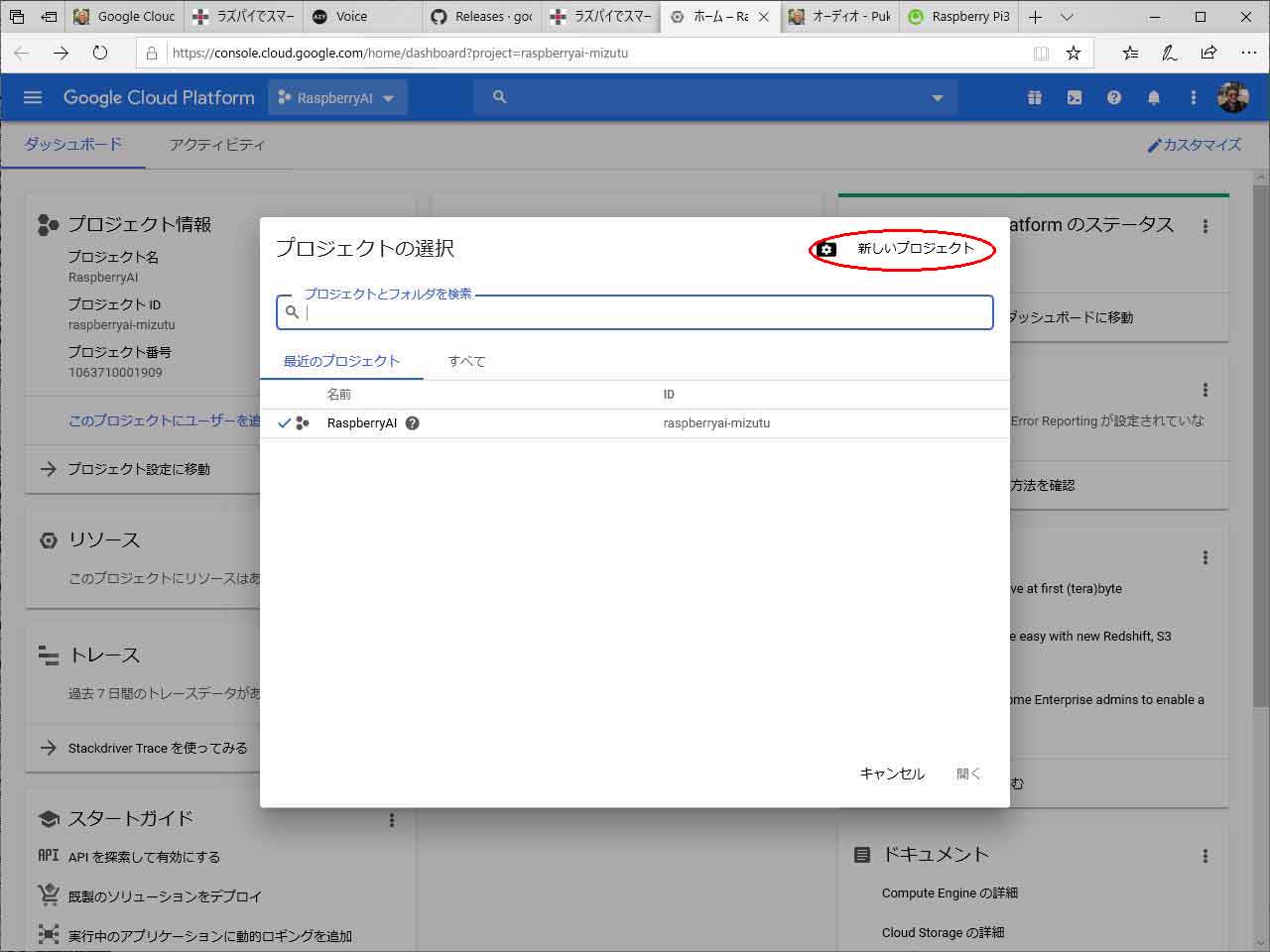
Task: Open the Google Cloud navigation hamburger menu
Action: point(33,97)
